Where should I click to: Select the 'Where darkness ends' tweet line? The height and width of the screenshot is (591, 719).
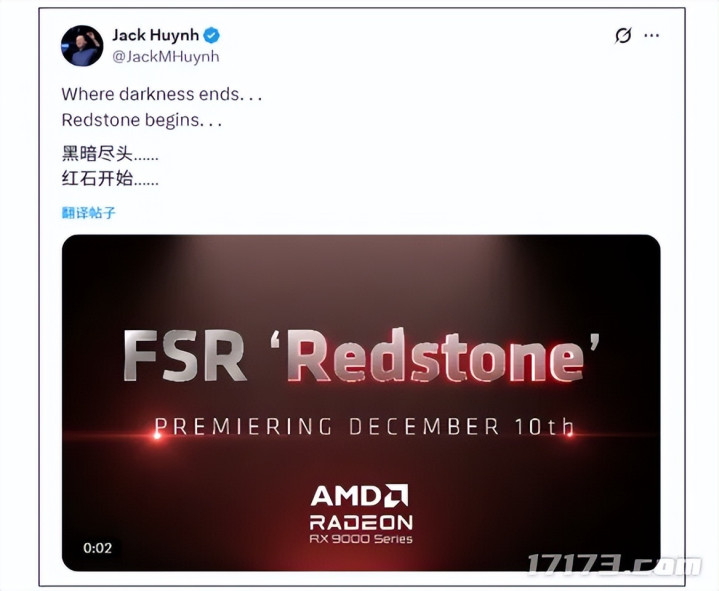click(161, 94)
